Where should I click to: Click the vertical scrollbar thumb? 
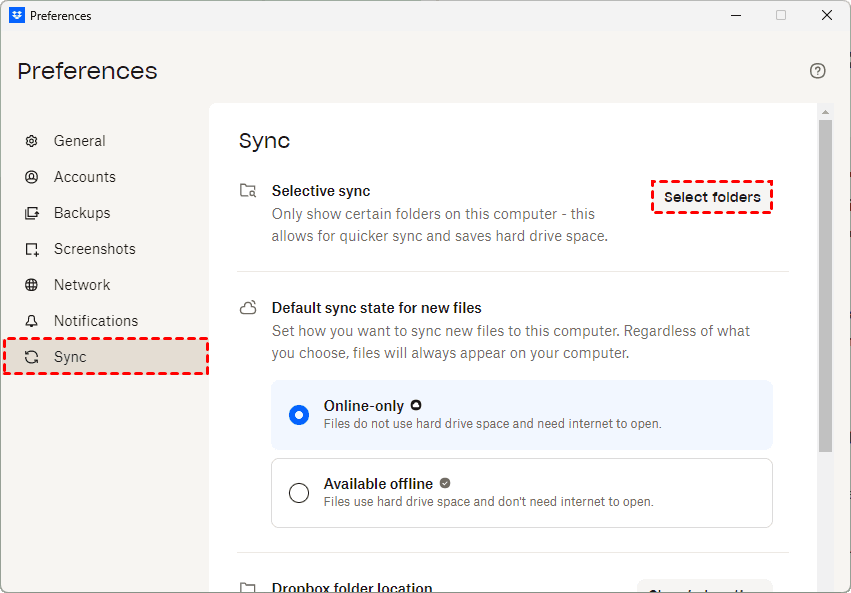(x=825, y=285)
